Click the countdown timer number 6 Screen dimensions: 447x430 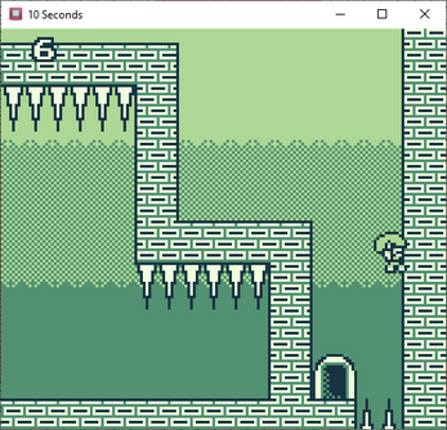click(44, 49)
